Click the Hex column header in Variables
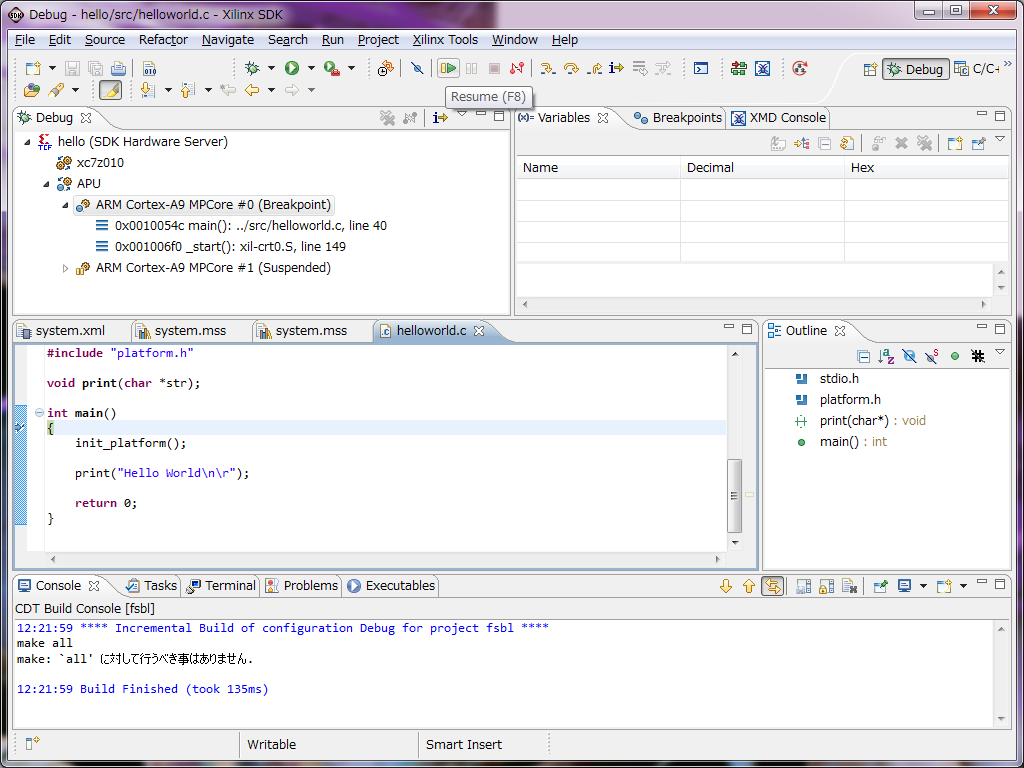1024x768 pixels. [x=926, y=168]
